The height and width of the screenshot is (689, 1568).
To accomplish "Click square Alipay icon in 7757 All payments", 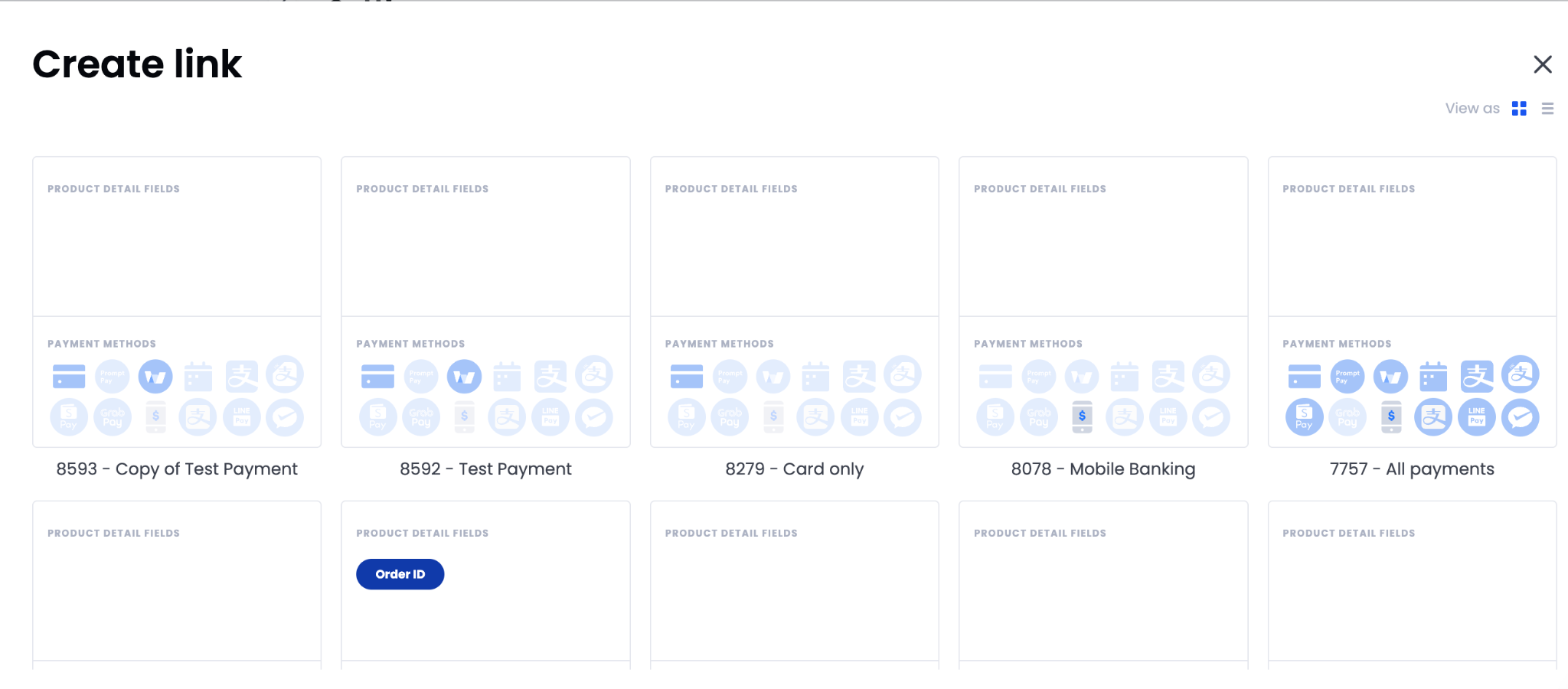I will [1477, 376].
